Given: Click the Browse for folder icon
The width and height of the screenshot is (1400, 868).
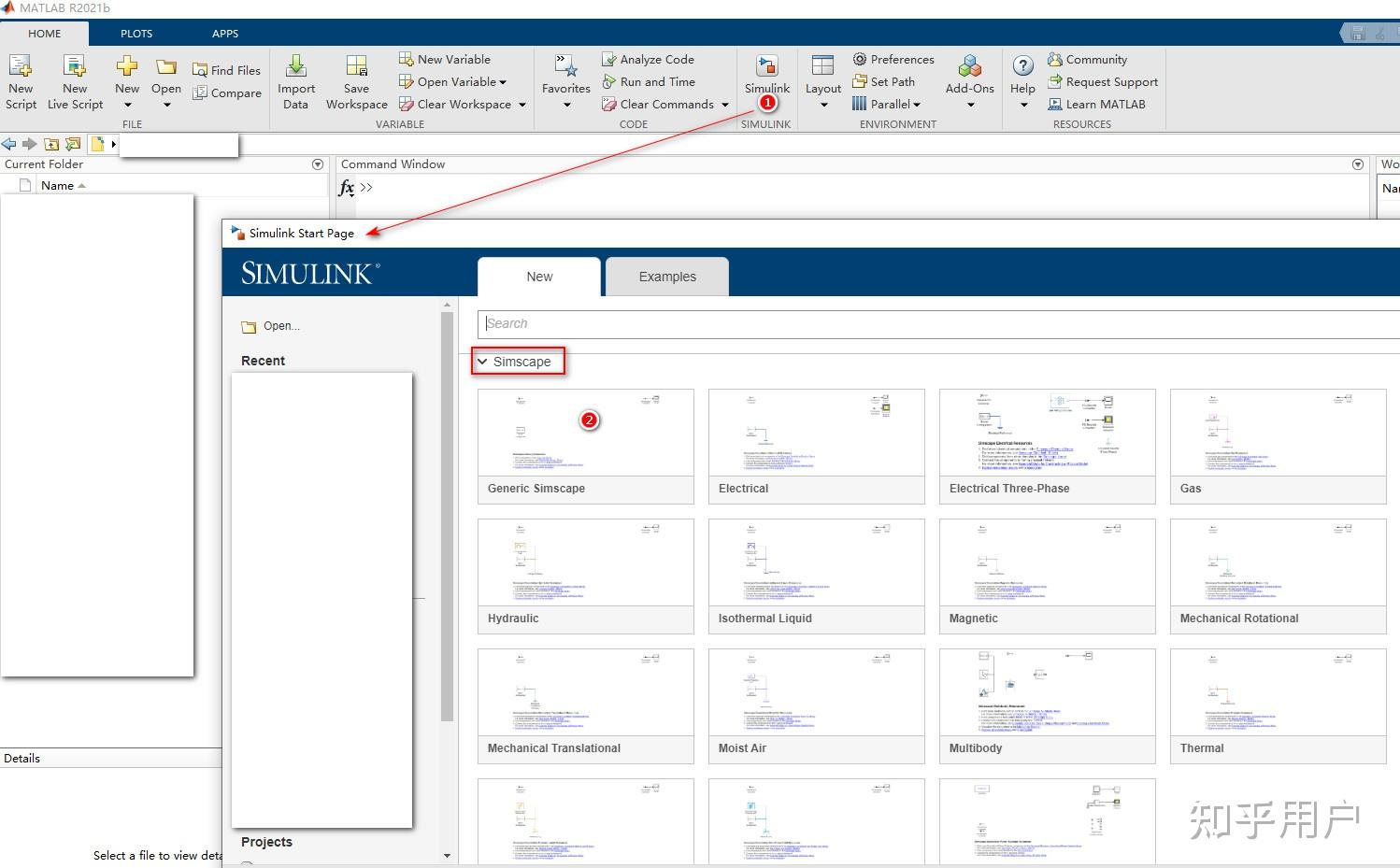Looking at the screenshot, I should tap(73, 144).
